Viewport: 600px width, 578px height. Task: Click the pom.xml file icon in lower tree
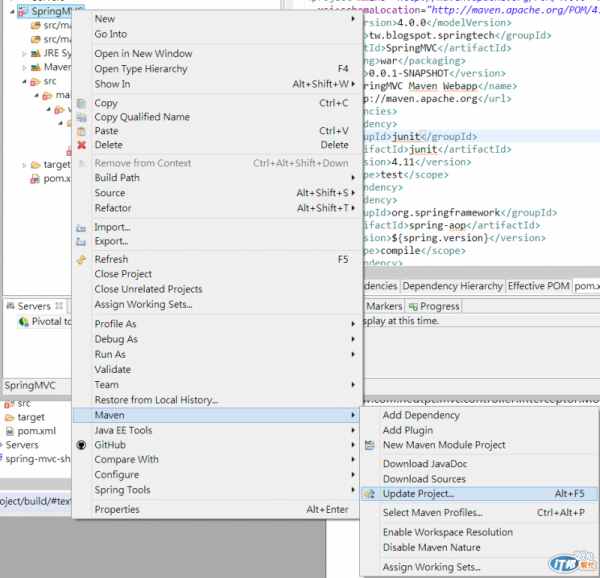pos(10,431)
